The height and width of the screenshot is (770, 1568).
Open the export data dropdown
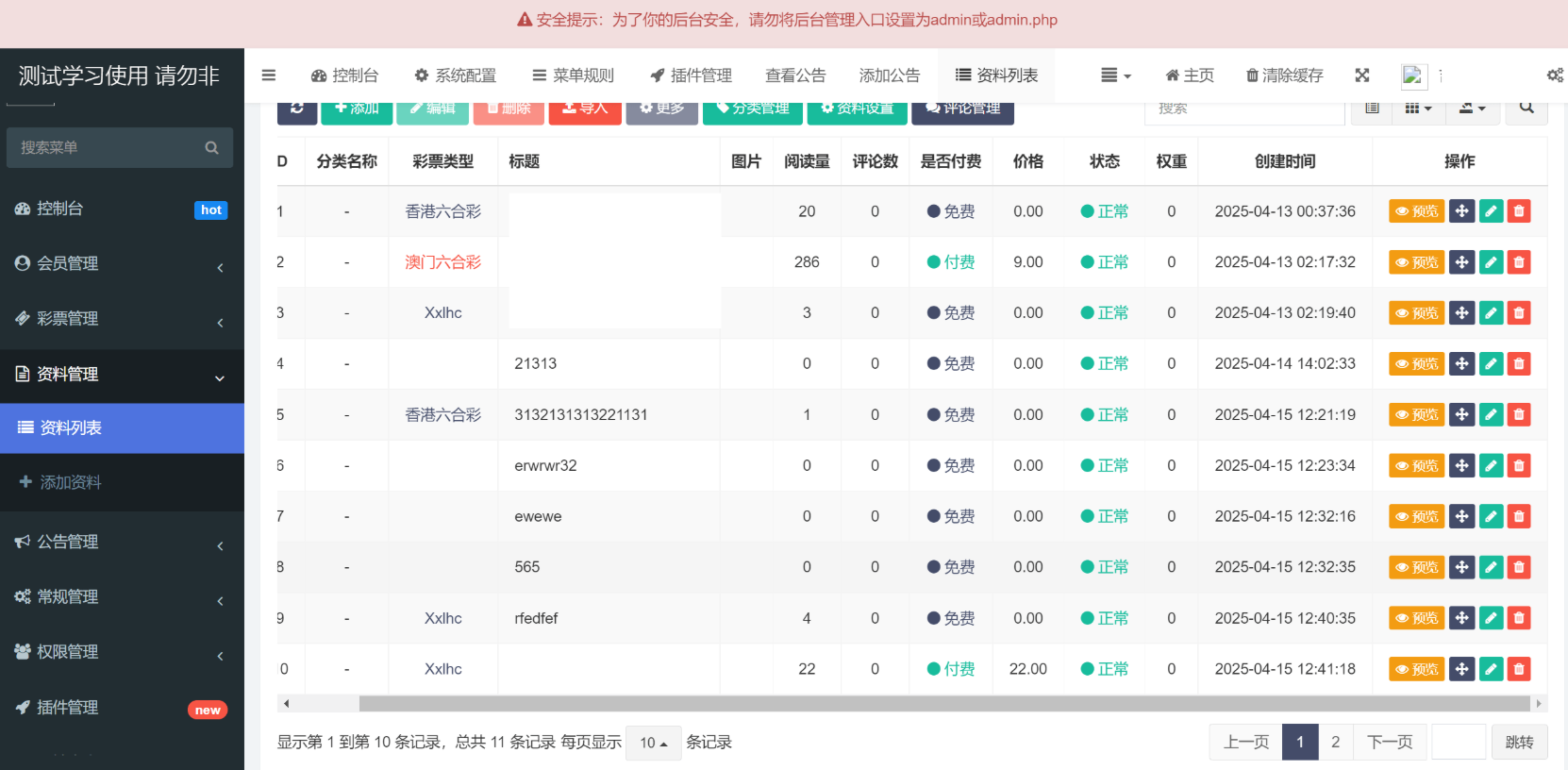point(1472,109)
